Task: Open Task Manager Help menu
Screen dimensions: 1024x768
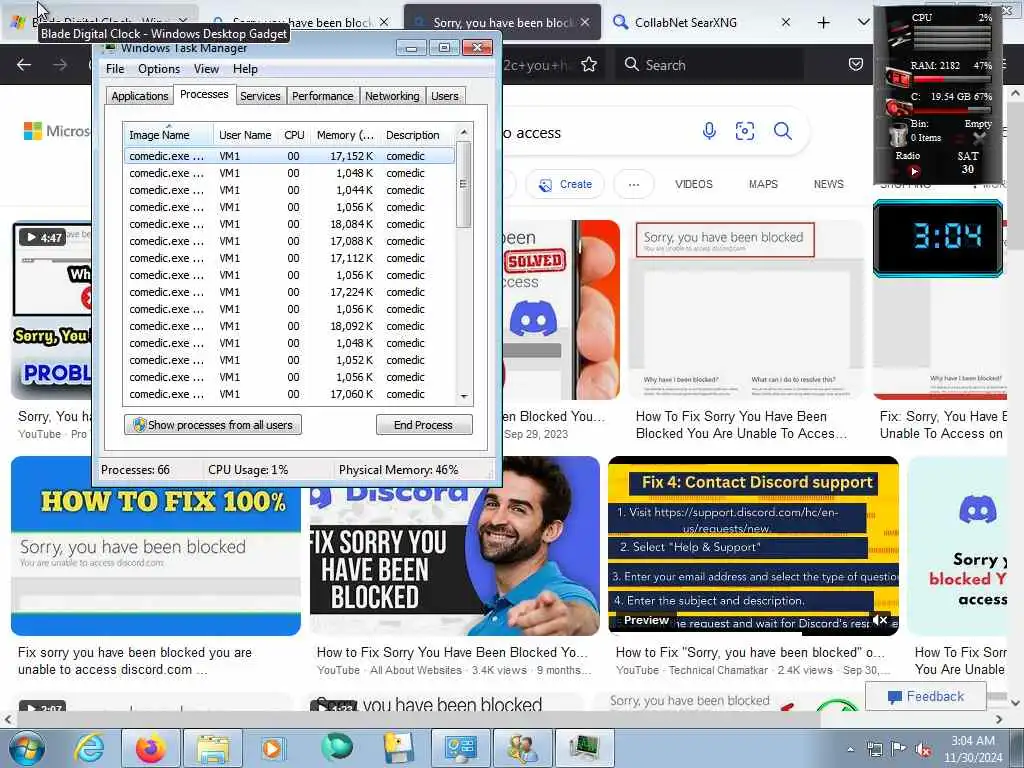Action: tap(245, 69)
